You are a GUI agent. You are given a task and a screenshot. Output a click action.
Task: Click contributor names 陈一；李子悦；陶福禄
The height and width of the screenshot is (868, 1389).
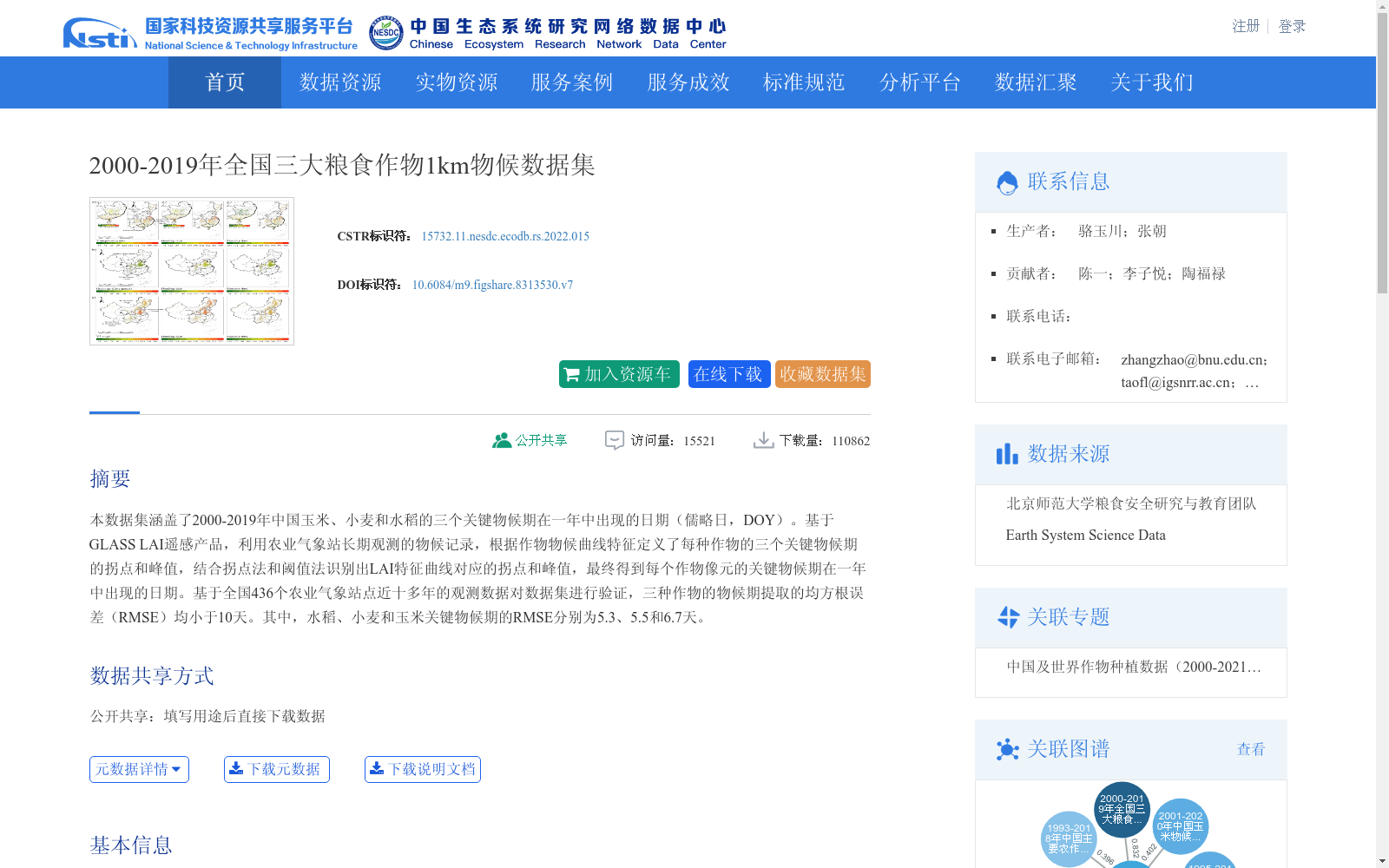1152,273
